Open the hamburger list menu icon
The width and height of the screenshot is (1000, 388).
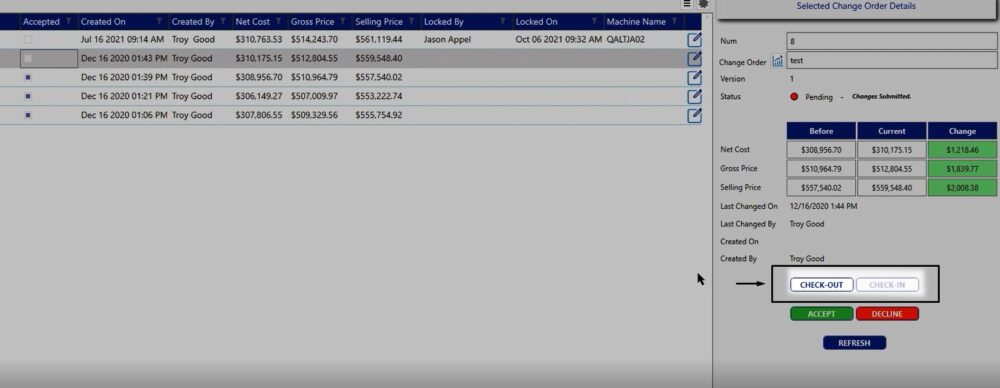click(x=687, y=4)
